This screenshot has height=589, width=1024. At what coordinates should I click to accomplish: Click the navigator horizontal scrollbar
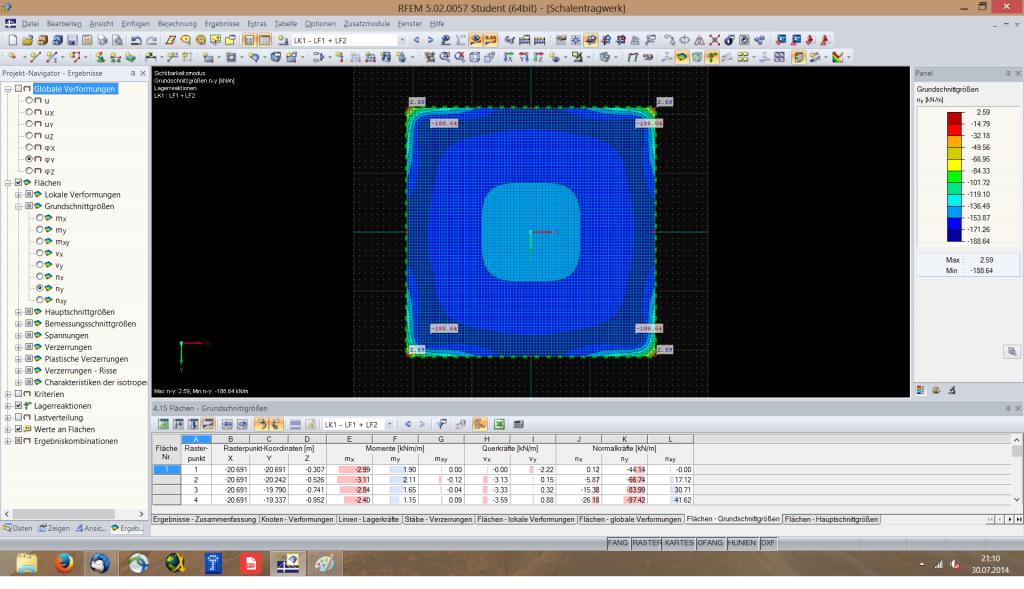click(x=63, y=515)
